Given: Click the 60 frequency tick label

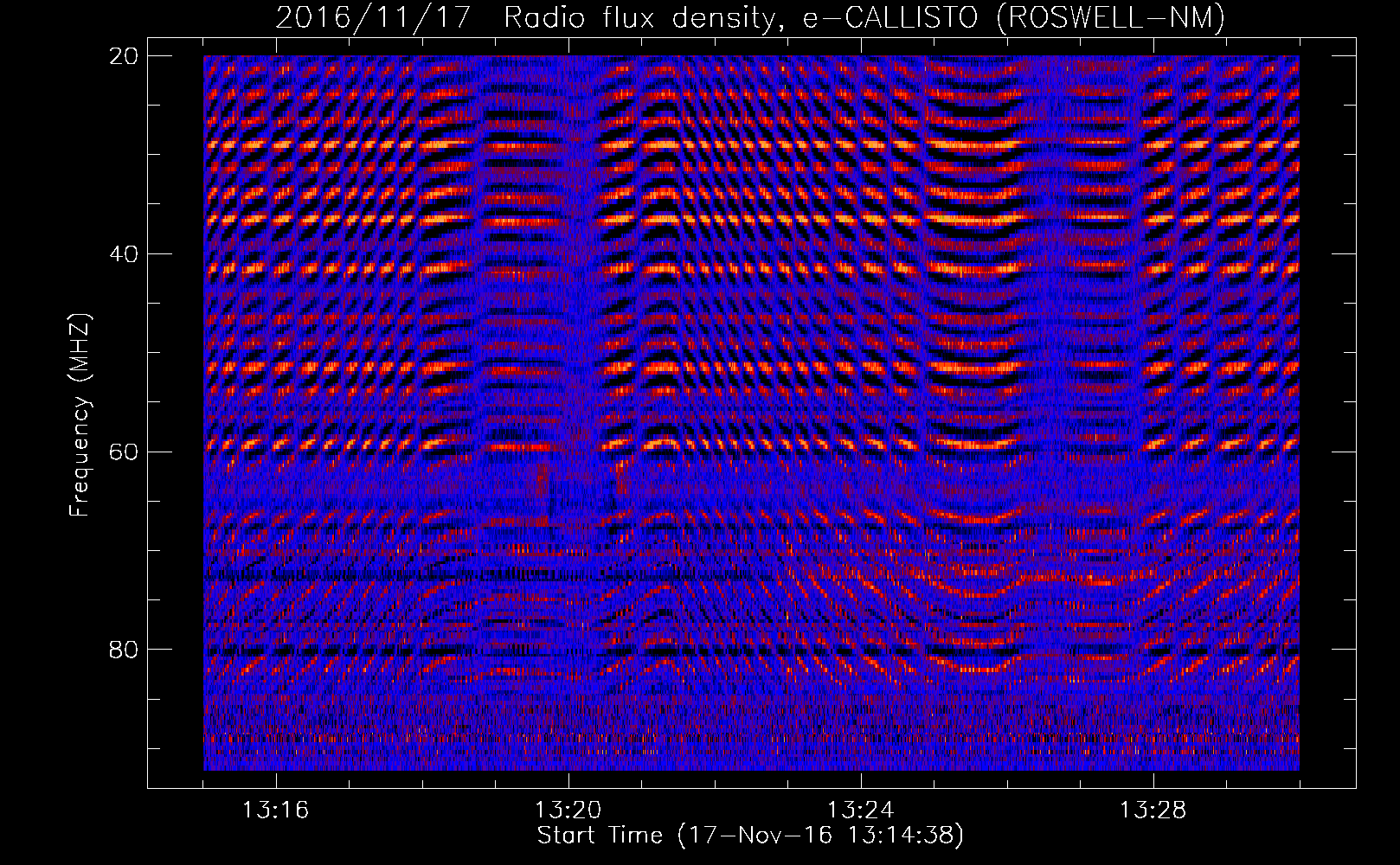Looking at the screenshot, I should click(124, 452).
